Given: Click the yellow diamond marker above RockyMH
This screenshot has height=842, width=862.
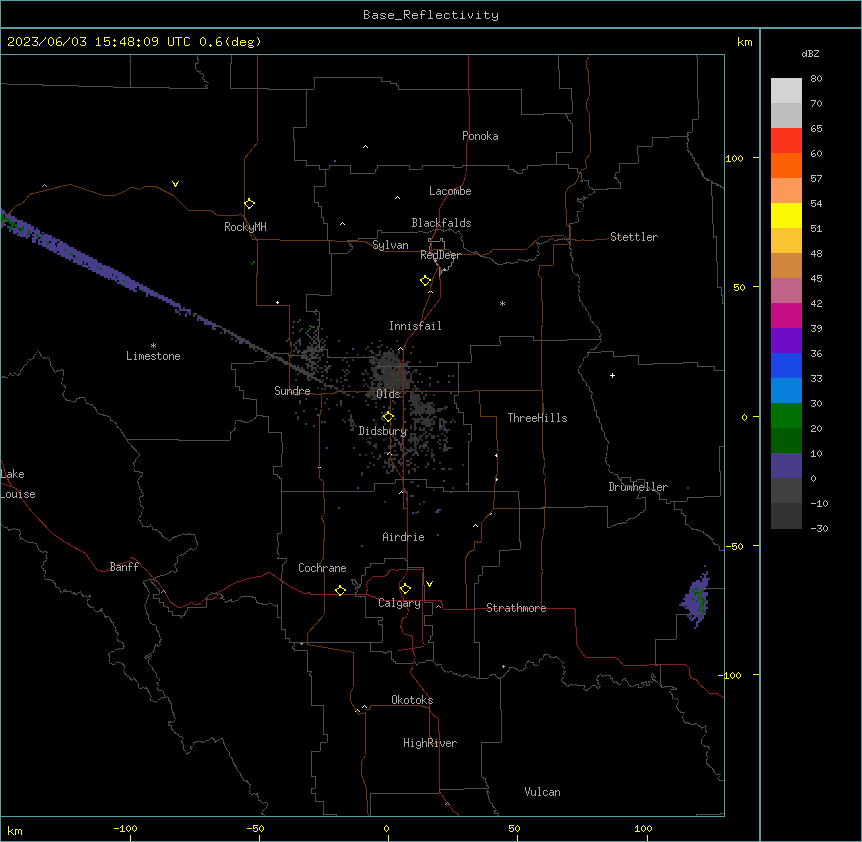Looking at the screenshot, I should tap(249, 203).
